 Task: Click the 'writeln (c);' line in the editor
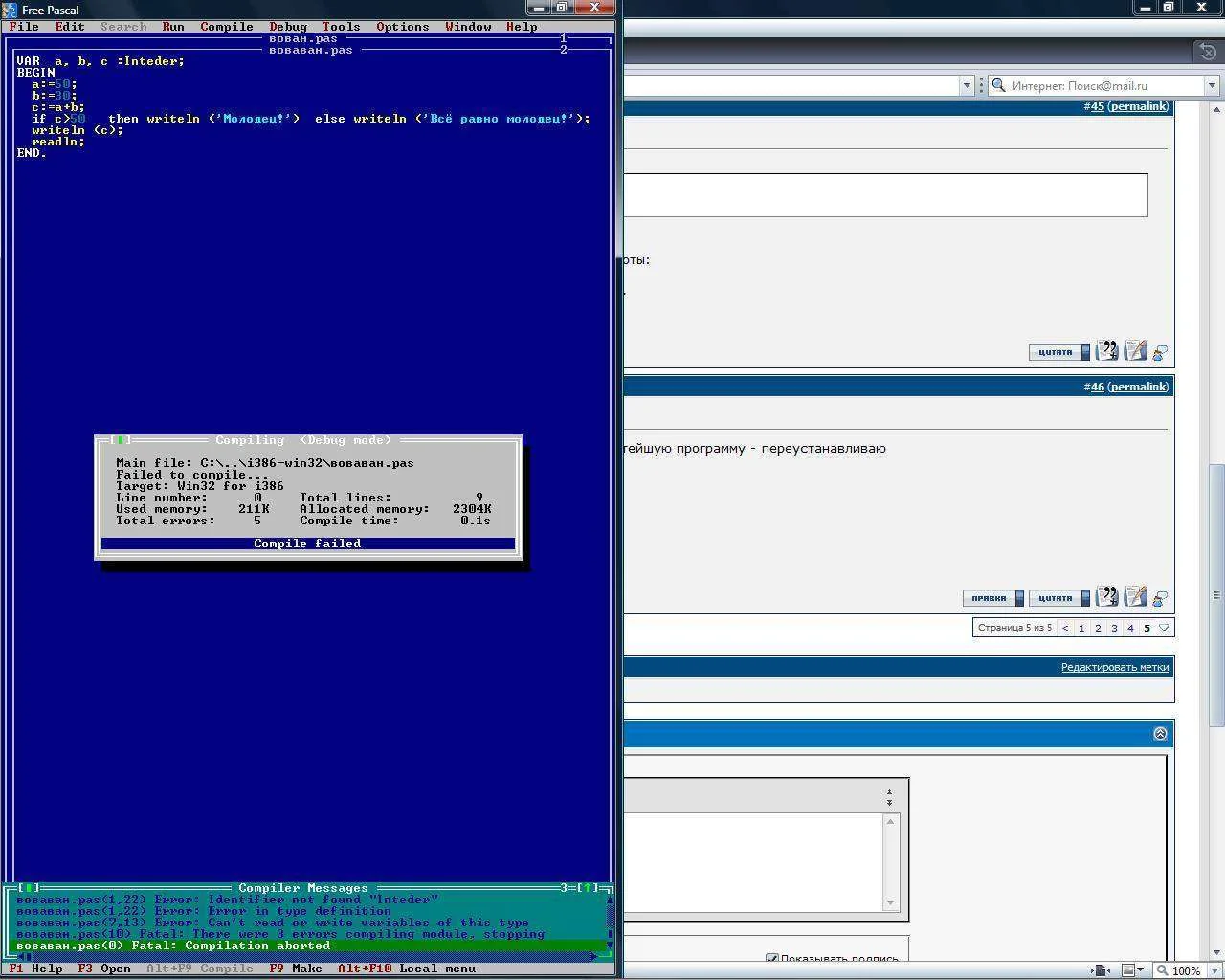(78, 130)
